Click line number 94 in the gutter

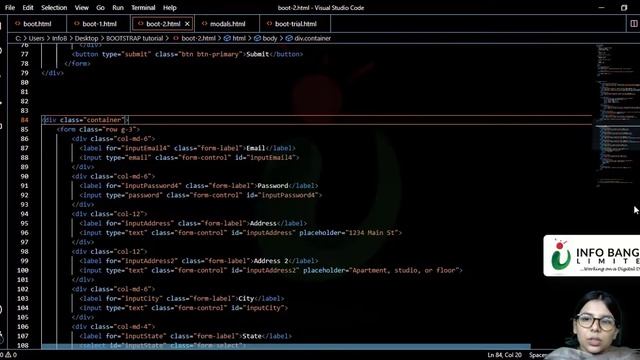(x=24, y=214)
